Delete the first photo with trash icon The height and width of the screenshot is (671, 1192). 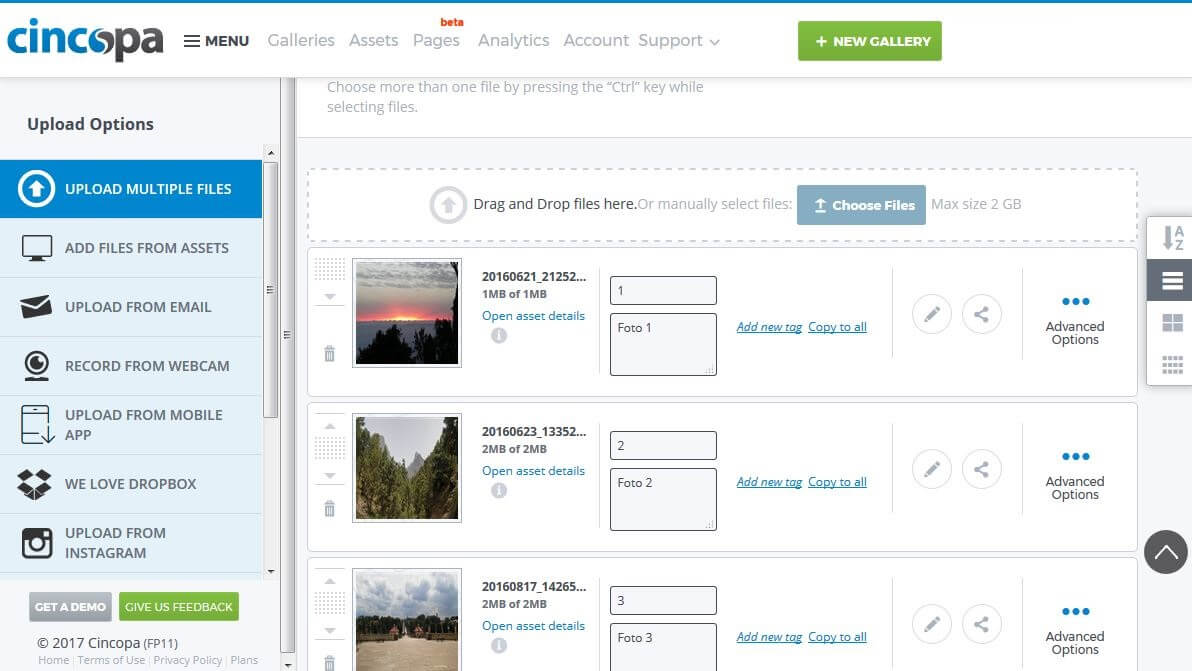coord(329,353)
